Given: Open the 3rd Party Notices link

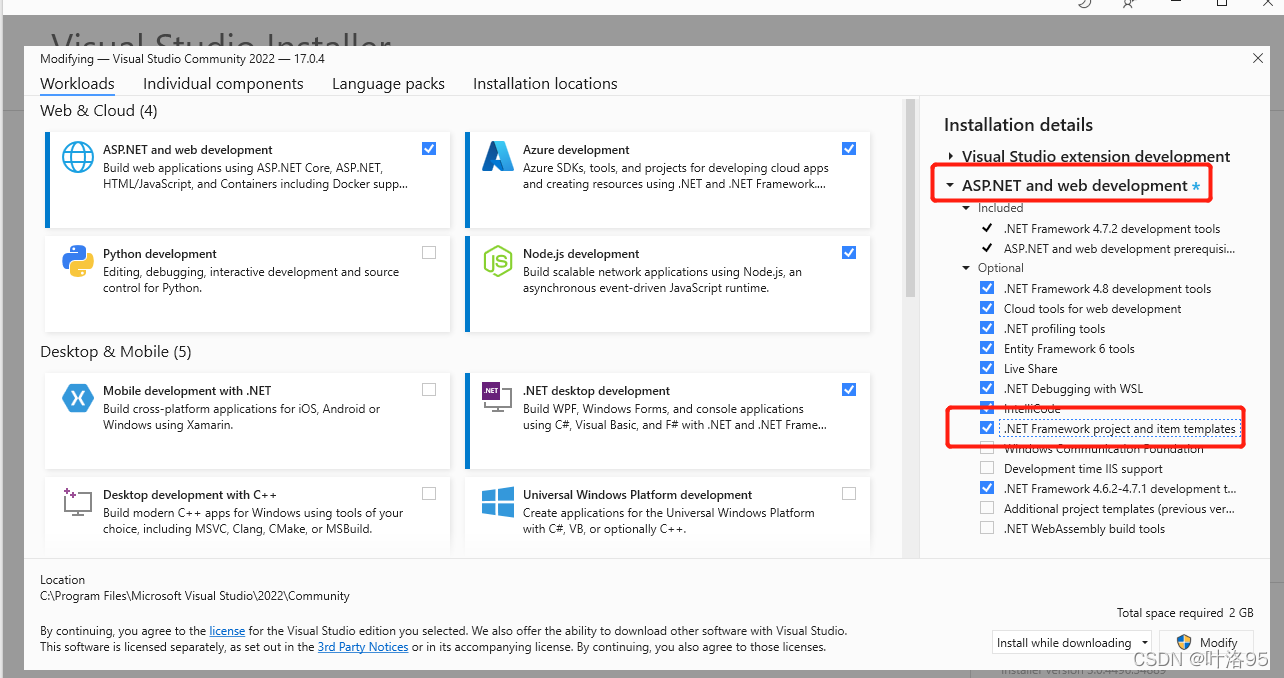Looking at the screenshot, I should (x=363, y=647).
